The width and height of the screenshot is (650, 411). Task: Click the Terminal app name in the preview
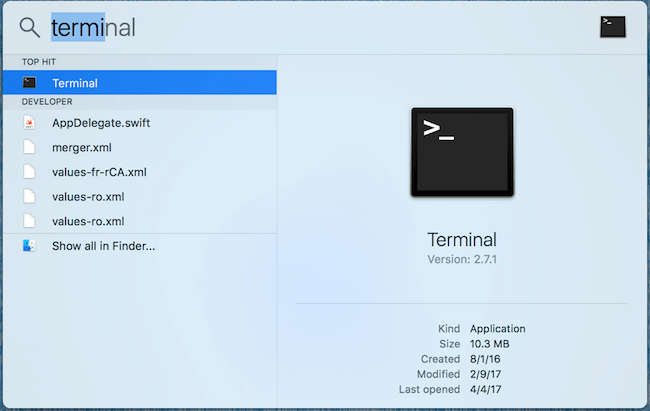[x=461, y=240]
